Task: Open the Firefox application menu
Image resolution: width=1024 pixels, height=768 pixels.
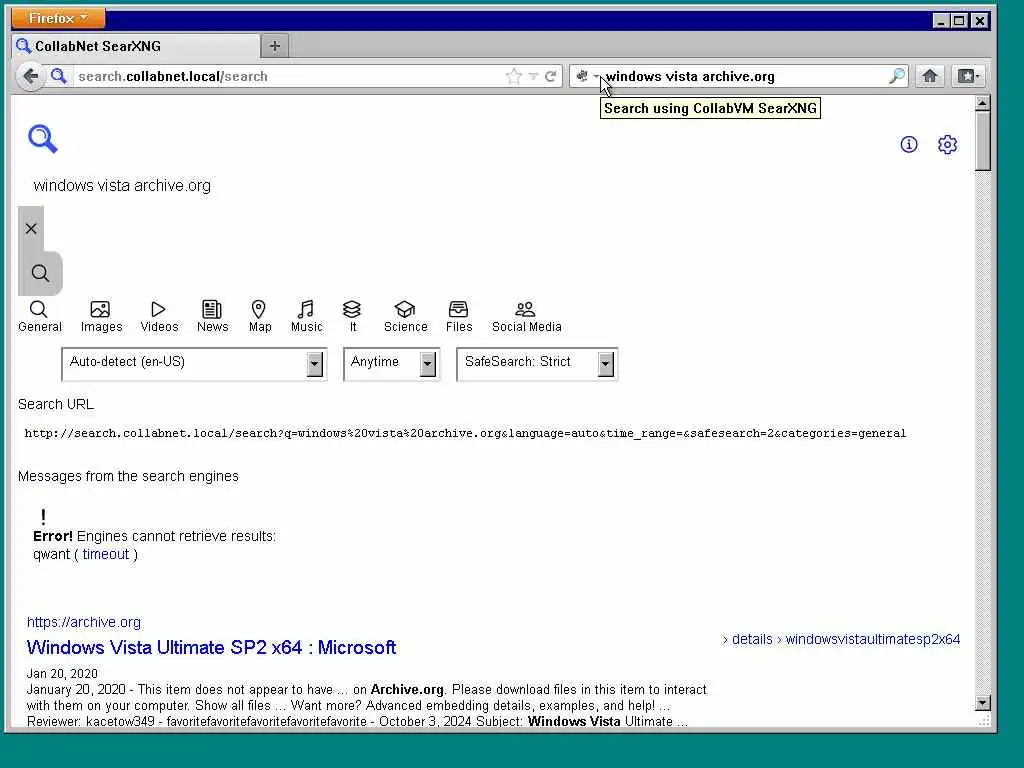Action: (58, 18)
